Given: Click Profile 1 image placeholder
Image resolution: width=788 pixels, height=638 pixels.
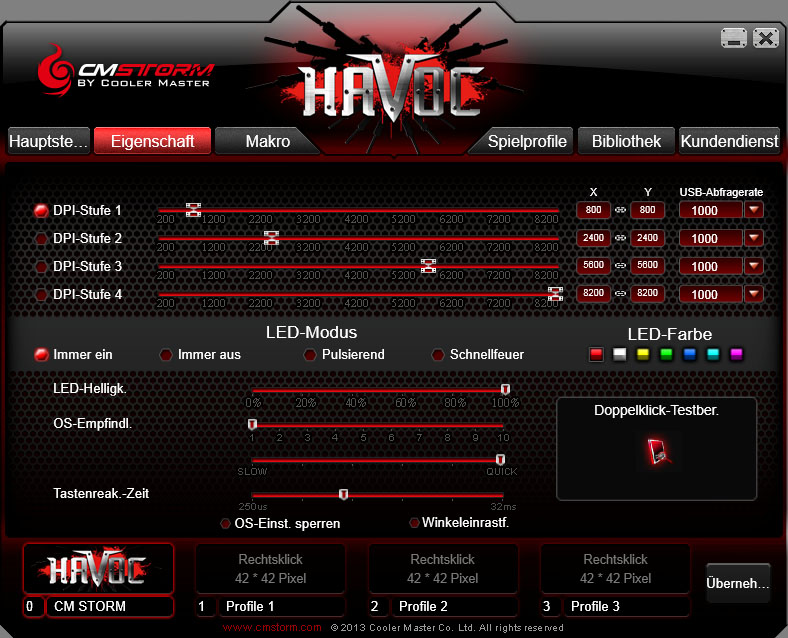Looking at the screenshot, I should point(270,569).
